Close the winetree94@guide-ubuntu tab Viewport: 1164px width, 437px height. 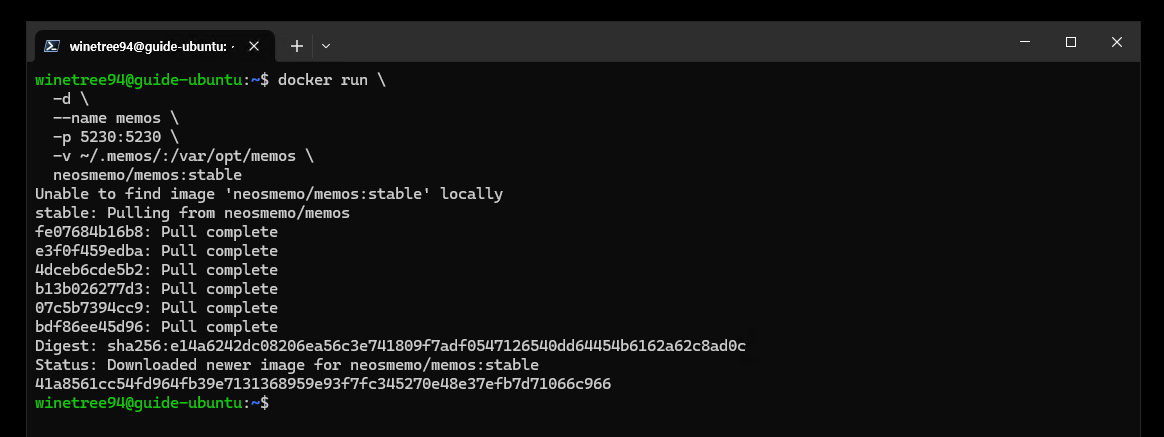pos(253,46)
